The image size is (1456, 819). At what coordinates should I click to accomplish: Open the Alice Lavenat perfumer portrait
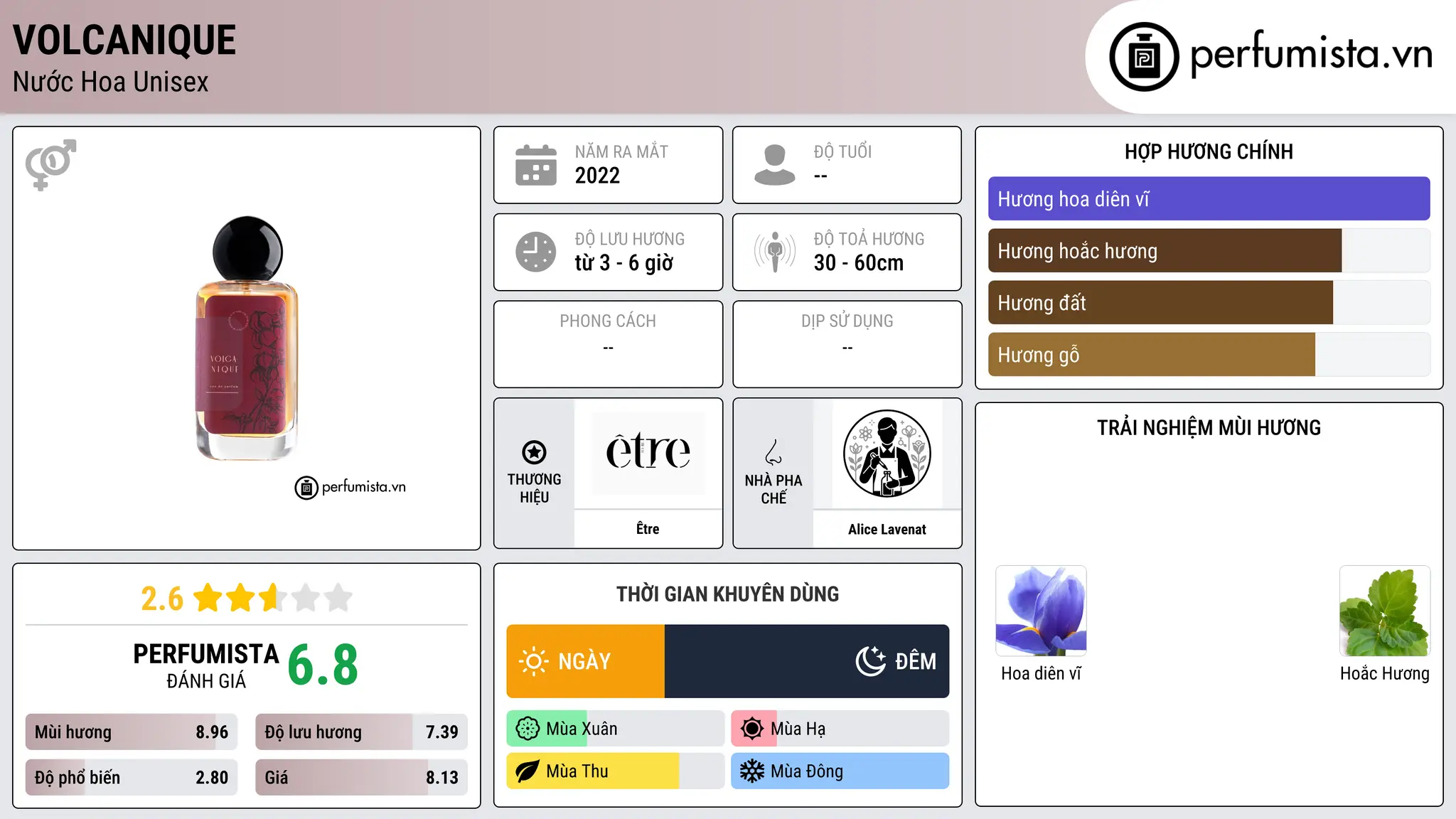tap(887, 454)
